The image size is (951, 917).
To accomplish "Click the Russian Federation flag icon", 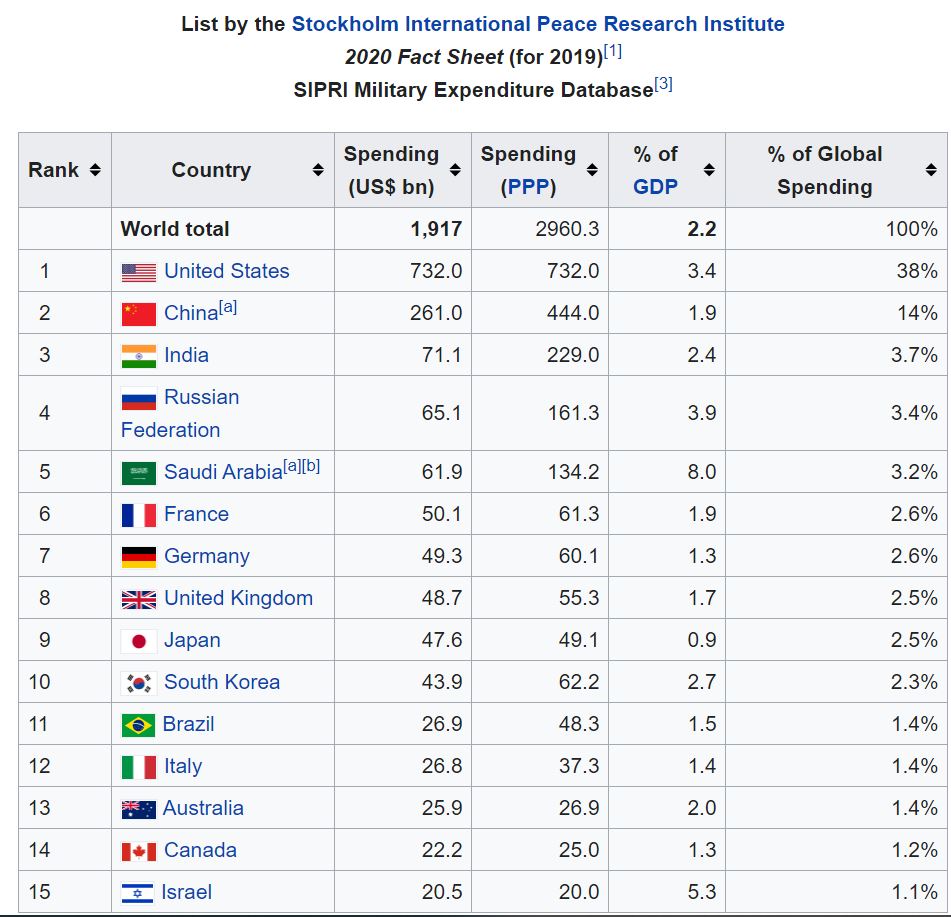I will 138,399.
